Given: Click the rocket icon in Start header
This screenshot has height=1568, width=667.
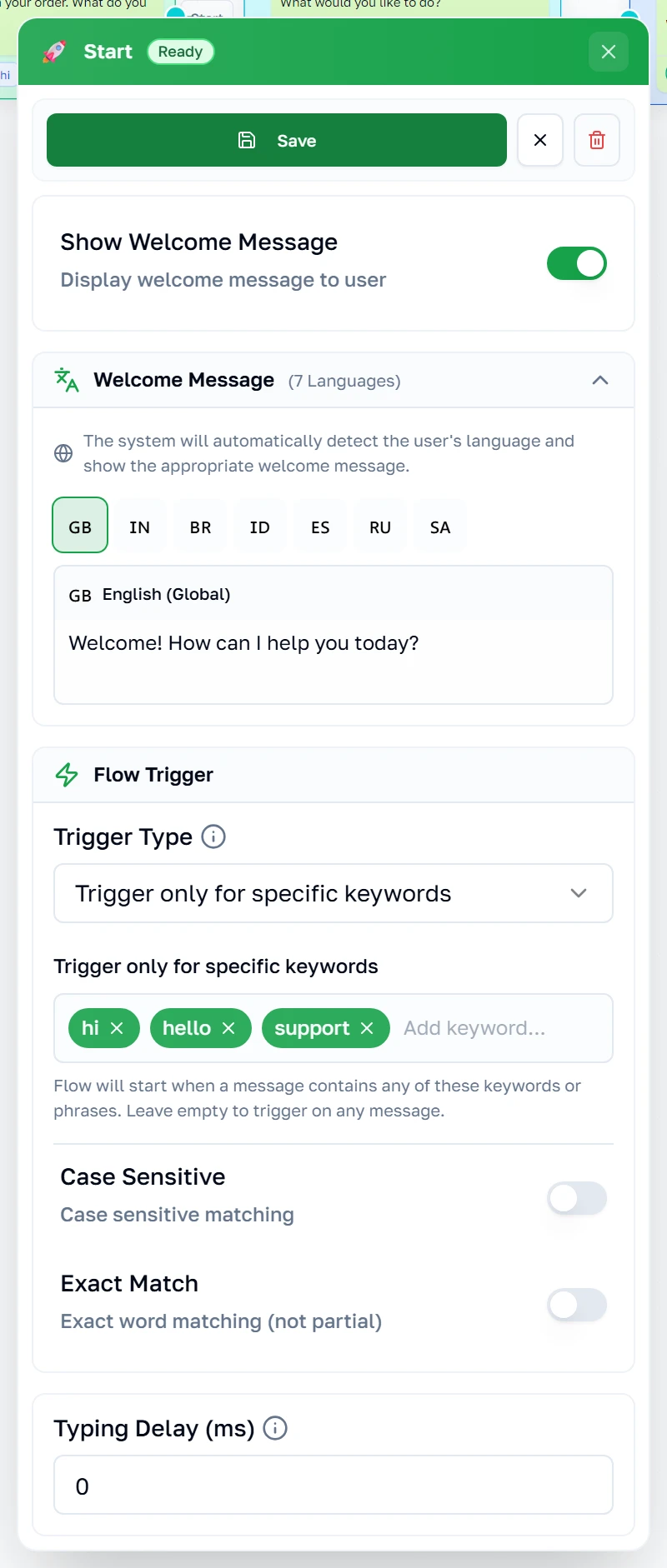Looking at the screenshot, I should tap(55, 52).
